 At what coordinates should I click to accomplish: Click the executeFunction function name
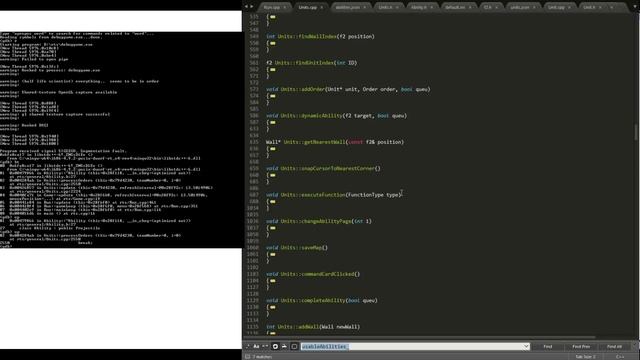tap(323, 195)
